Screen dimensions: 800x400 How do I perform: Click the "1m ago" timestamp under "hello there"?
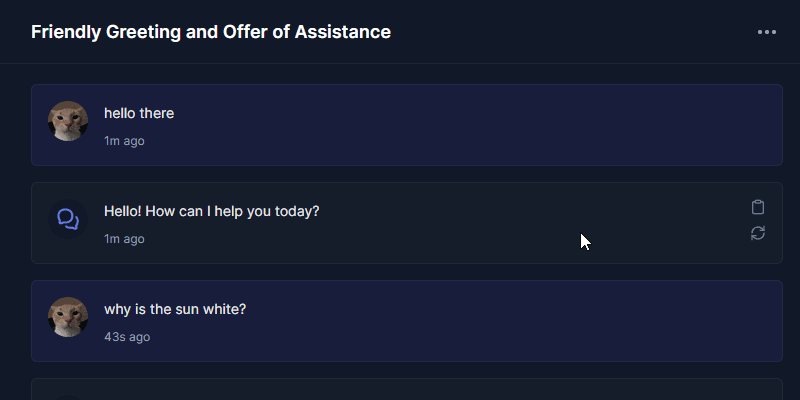tap(124, 141)
